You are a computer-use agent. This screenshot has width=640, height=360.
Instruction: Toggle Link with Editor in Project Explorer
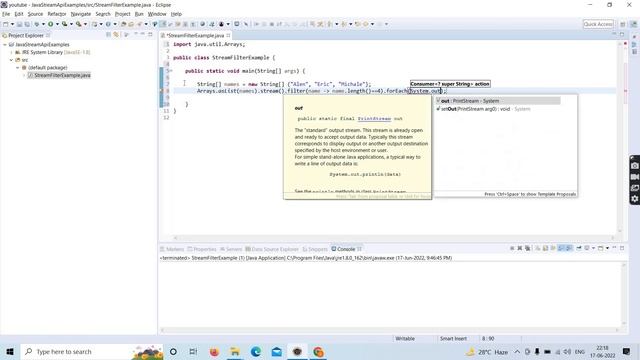116,35
